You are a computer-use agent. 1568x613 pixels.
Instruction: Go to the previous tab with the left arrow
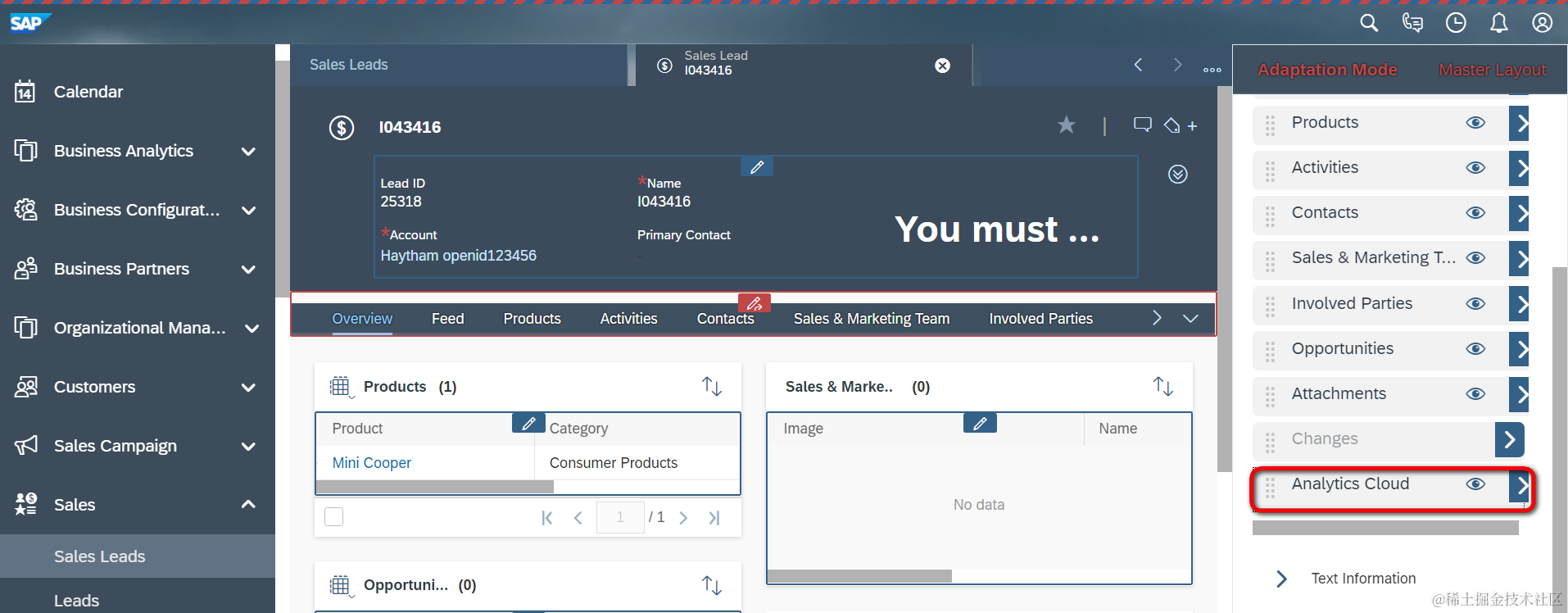coord(1138,65)
